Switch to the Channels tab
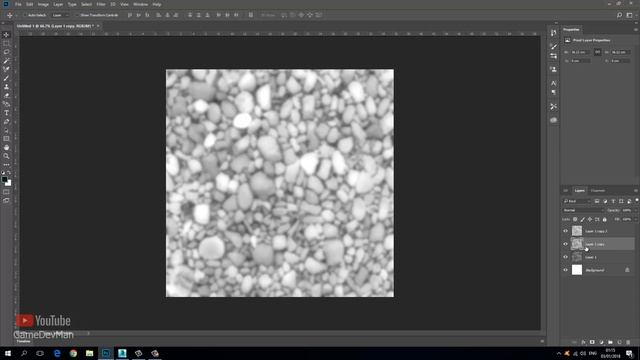Screen dimensions: 640x360 pos(598,191)
